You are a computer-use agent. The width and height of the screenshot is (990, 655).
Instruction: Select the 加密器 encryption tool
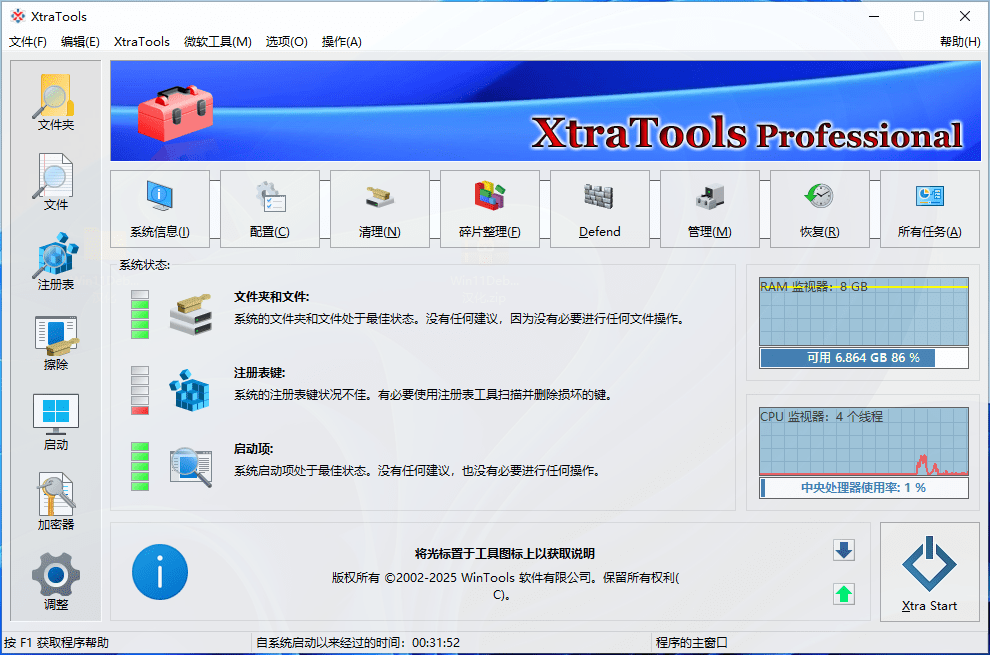(x=55, y=502)
